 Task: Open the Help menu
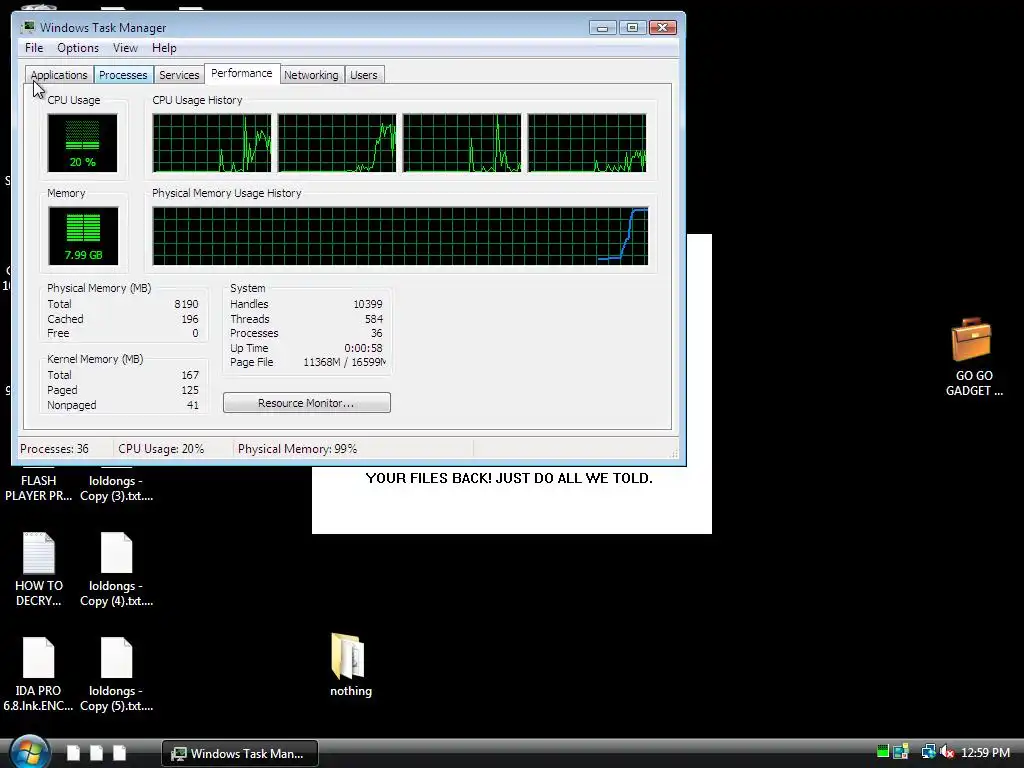coord(164,48)
